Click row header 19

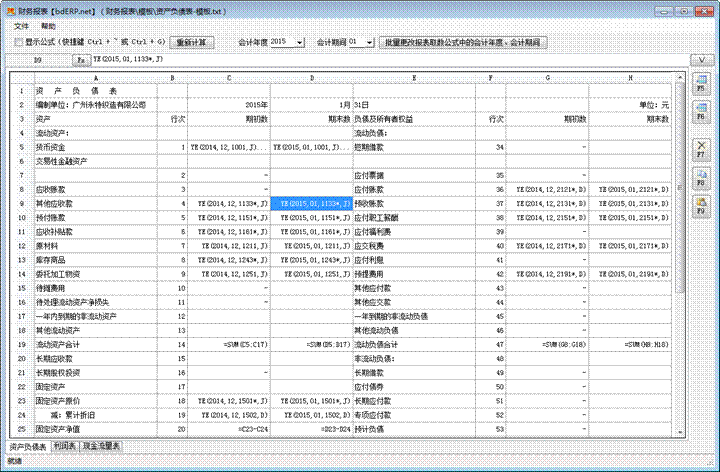pyautogui.click(x=22, y=344)
